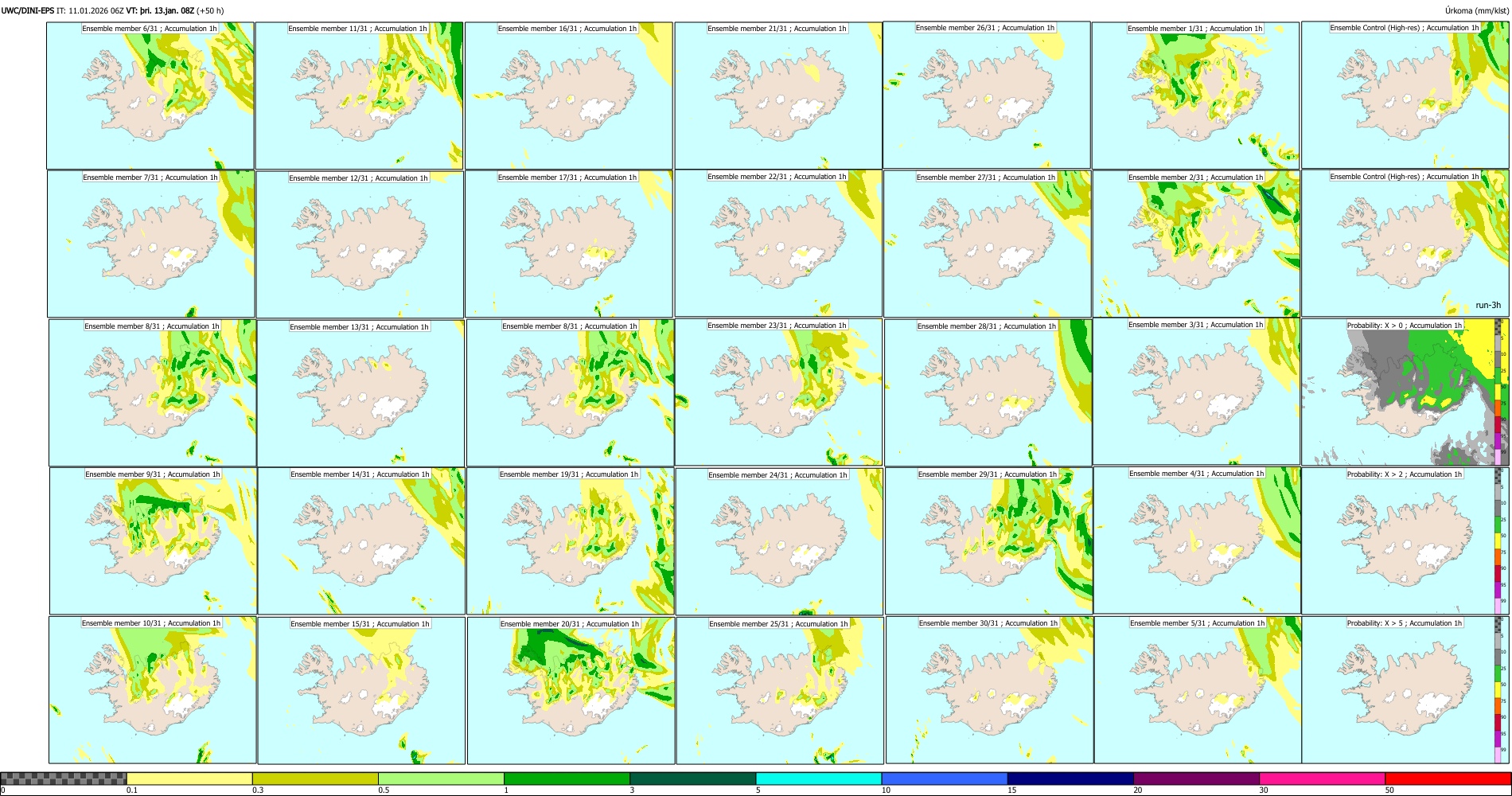Image resolution: width=1512 pixels, height=796 pixels.
Task: Choose the cyan 5–10 legend swatch
Action: click(x=819, y=778)
